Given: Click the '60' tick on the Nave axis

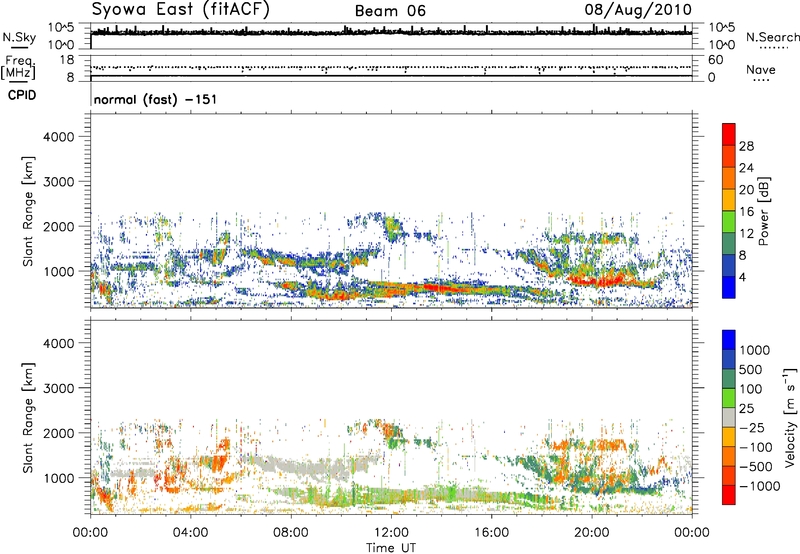Looking at the screenshot, I should click(x=715, y=60).
